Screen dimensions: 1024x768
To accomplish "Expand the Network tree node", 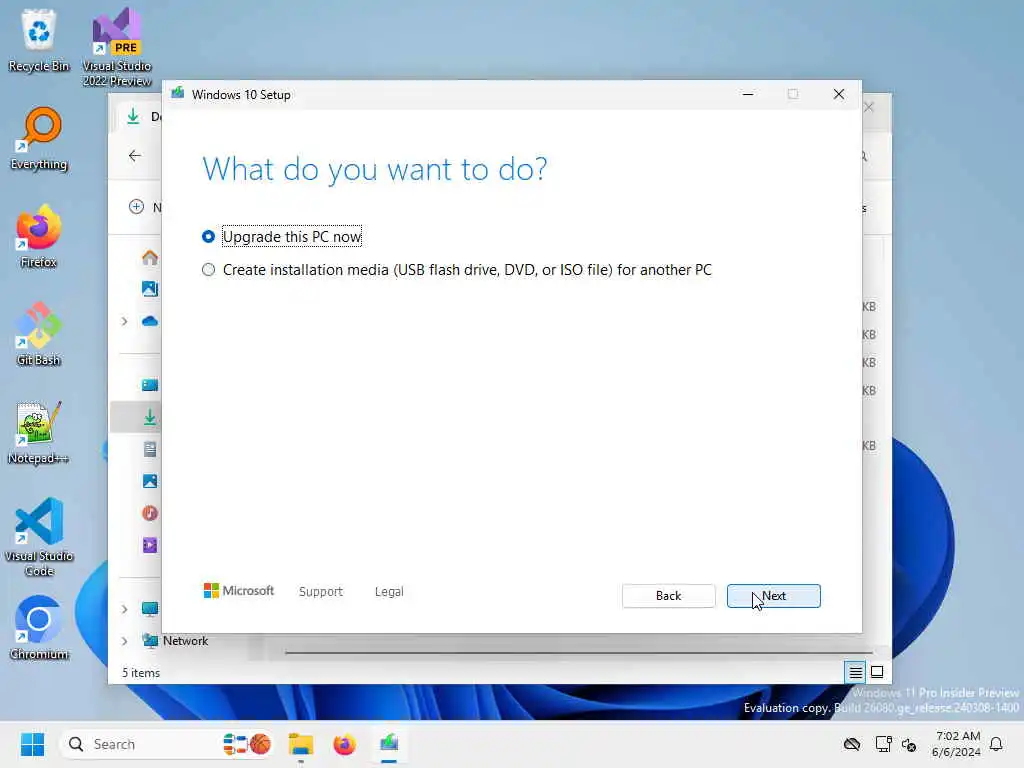I will click(124, 641).
